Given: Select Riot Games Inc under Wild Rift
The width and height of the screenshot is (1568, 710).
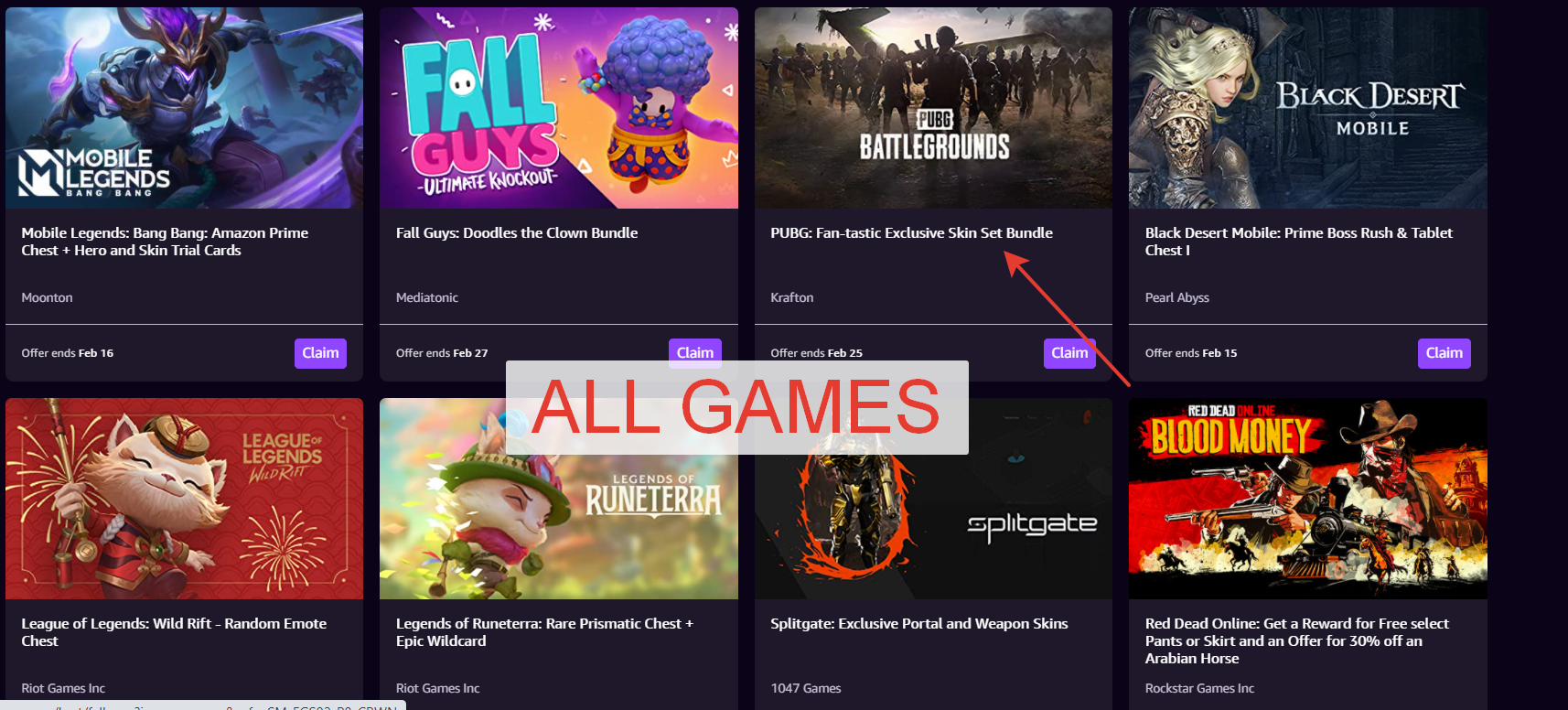Looking at the screenshot, I should [x=63, y=689].
